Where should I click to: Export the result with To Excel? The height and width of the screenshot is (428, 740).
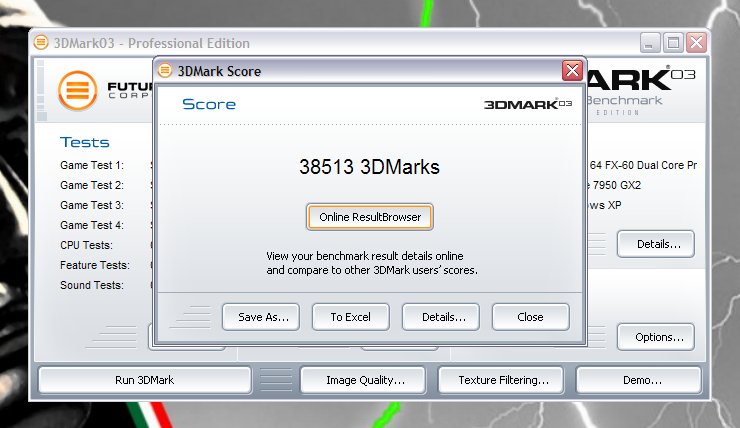tap(351, 317)
